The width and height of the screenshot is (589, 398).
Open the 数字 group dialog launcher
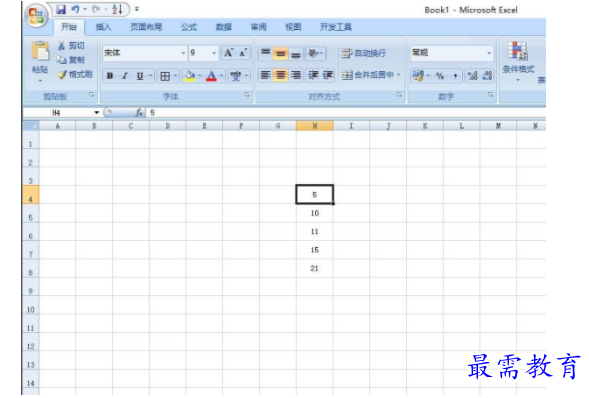point(490,95)
